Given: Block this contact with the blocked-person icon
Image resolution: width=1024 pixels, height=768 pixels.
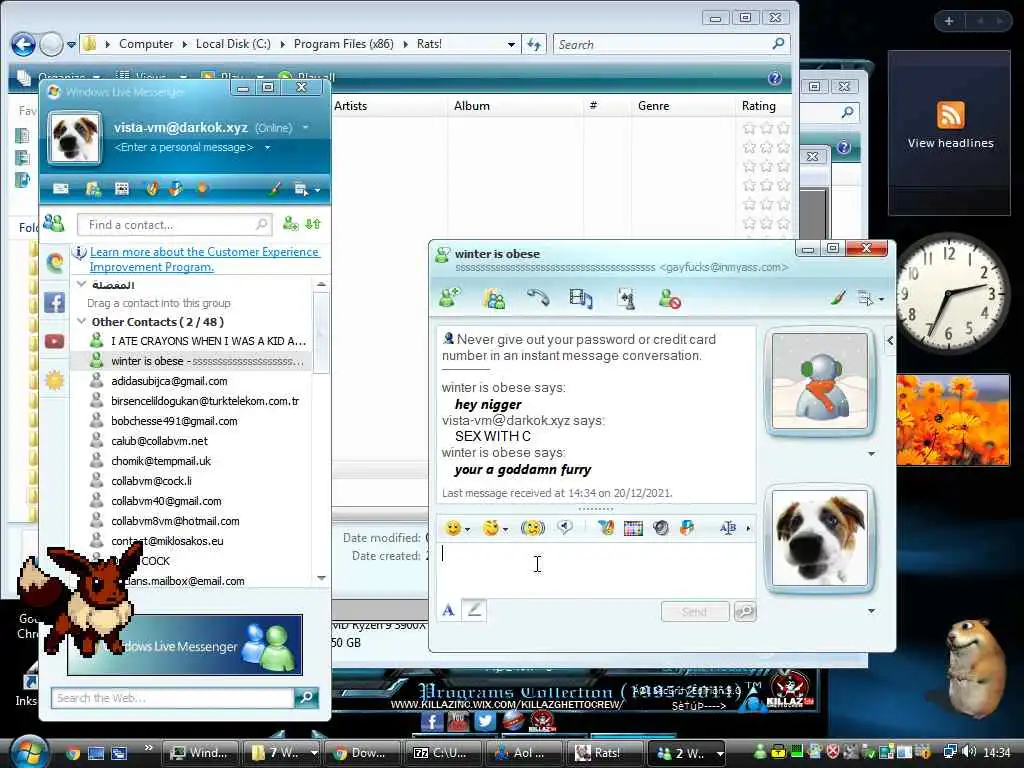Looking at the screenshot, I should click(669, 298).
